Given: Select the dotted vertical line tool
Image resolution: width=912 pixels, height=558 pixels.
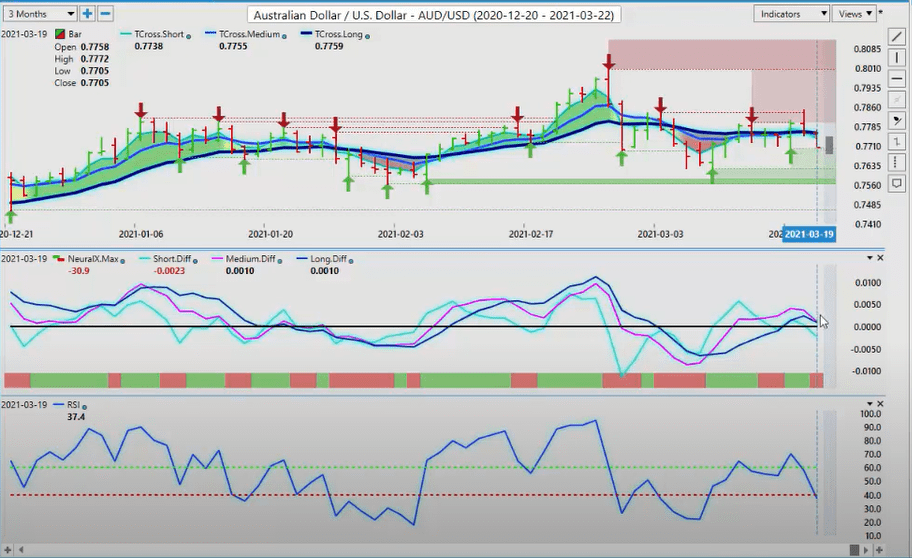Looking at the screenshot, I should pos(897,162).
